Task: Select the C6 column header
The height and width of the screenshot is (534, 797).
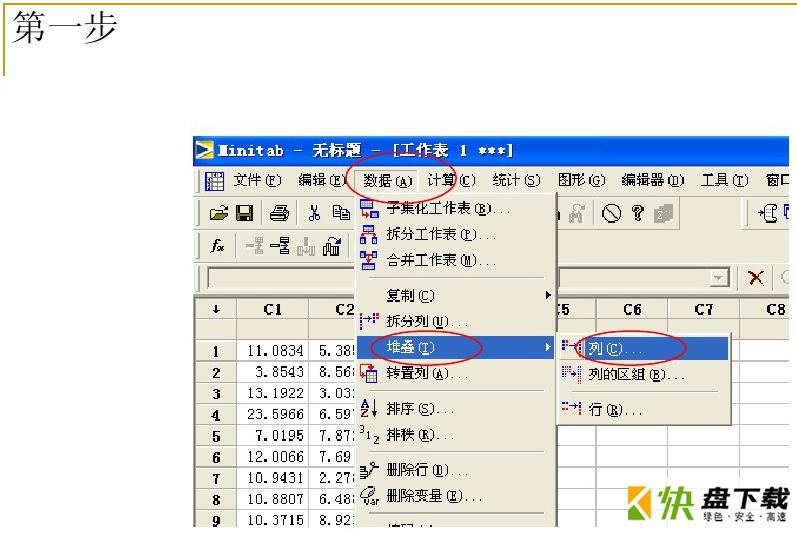Action: 632,309
